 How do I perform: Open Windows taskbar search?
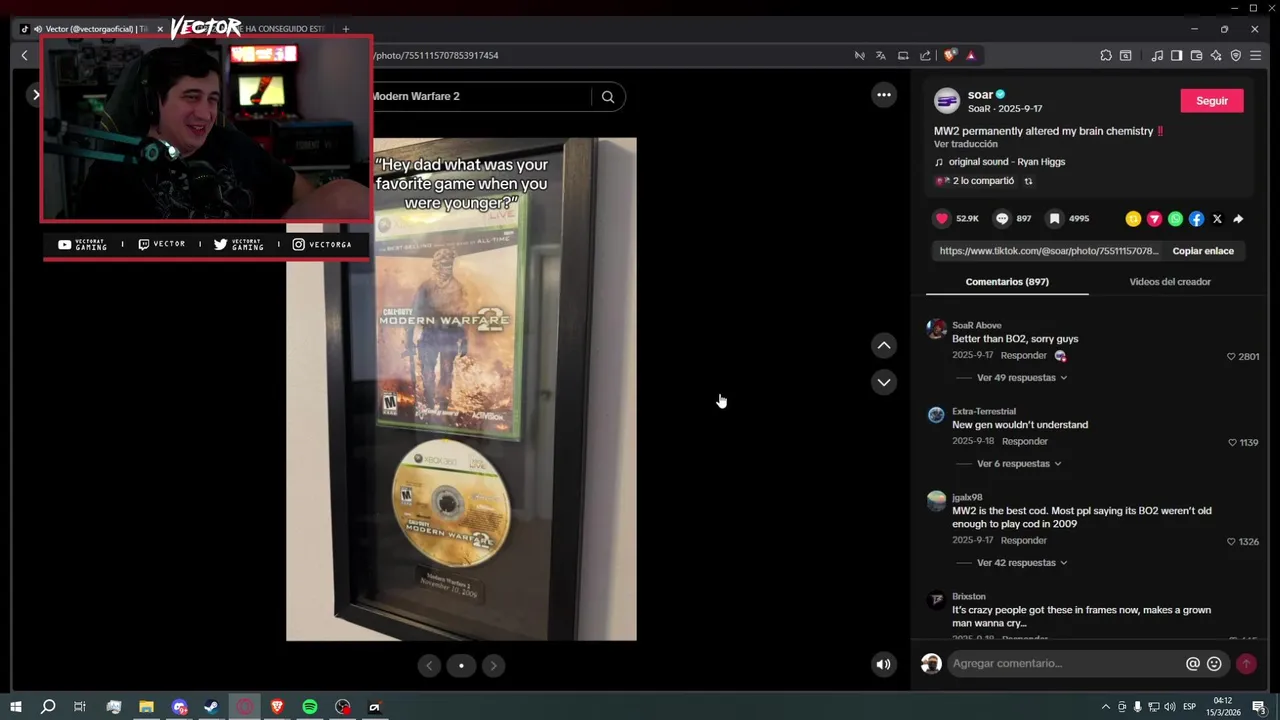[x=48, y=707]
